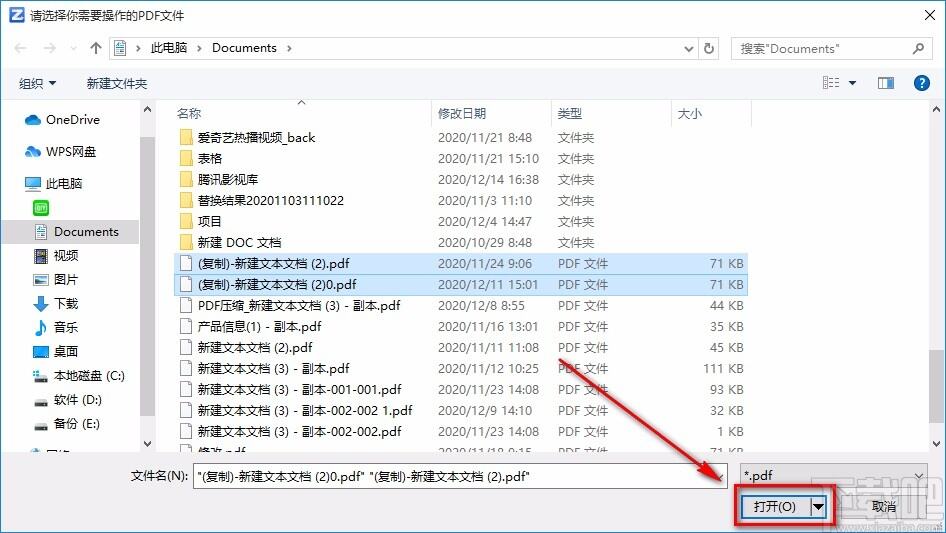Expand the 打开 button's dropdown arrow
The image size is (946, 533).
818,506
